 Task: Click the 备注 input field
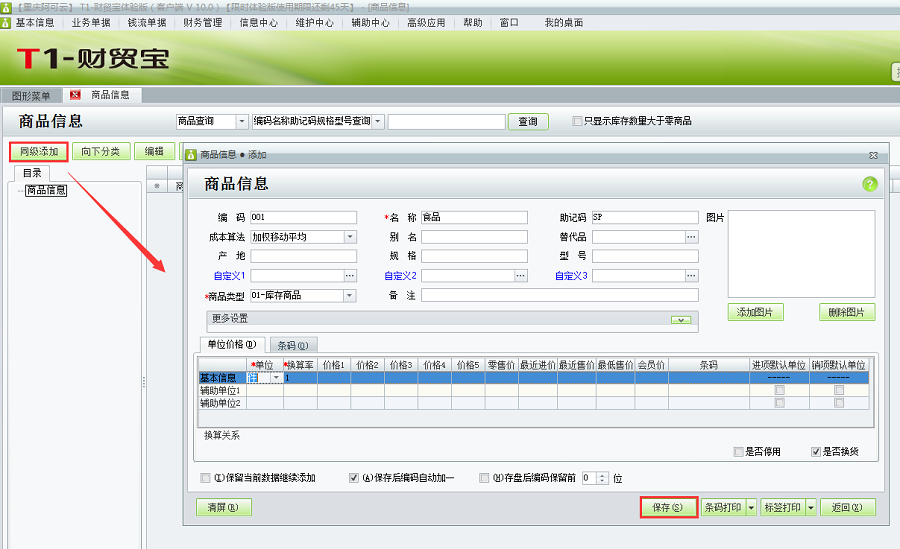click(560, 295)
